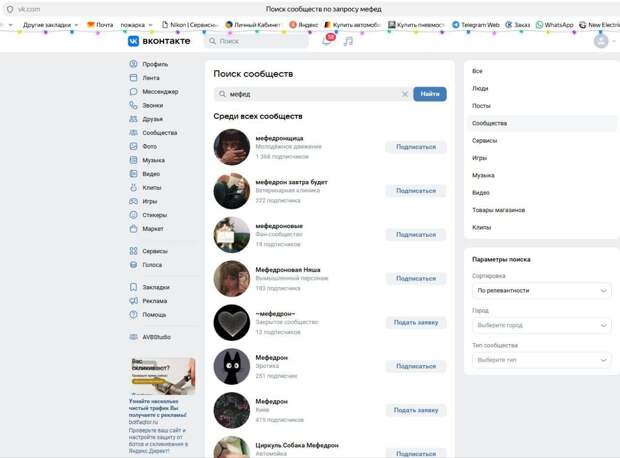Focus the top Поиск header search field
Screen dimensions: 620x458
pyautogui.click(x=258, y=41)
